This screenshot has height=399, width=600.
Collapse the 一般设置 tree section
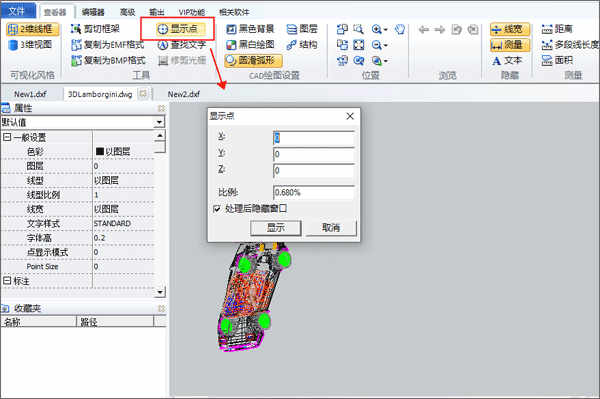pos(7,137)
